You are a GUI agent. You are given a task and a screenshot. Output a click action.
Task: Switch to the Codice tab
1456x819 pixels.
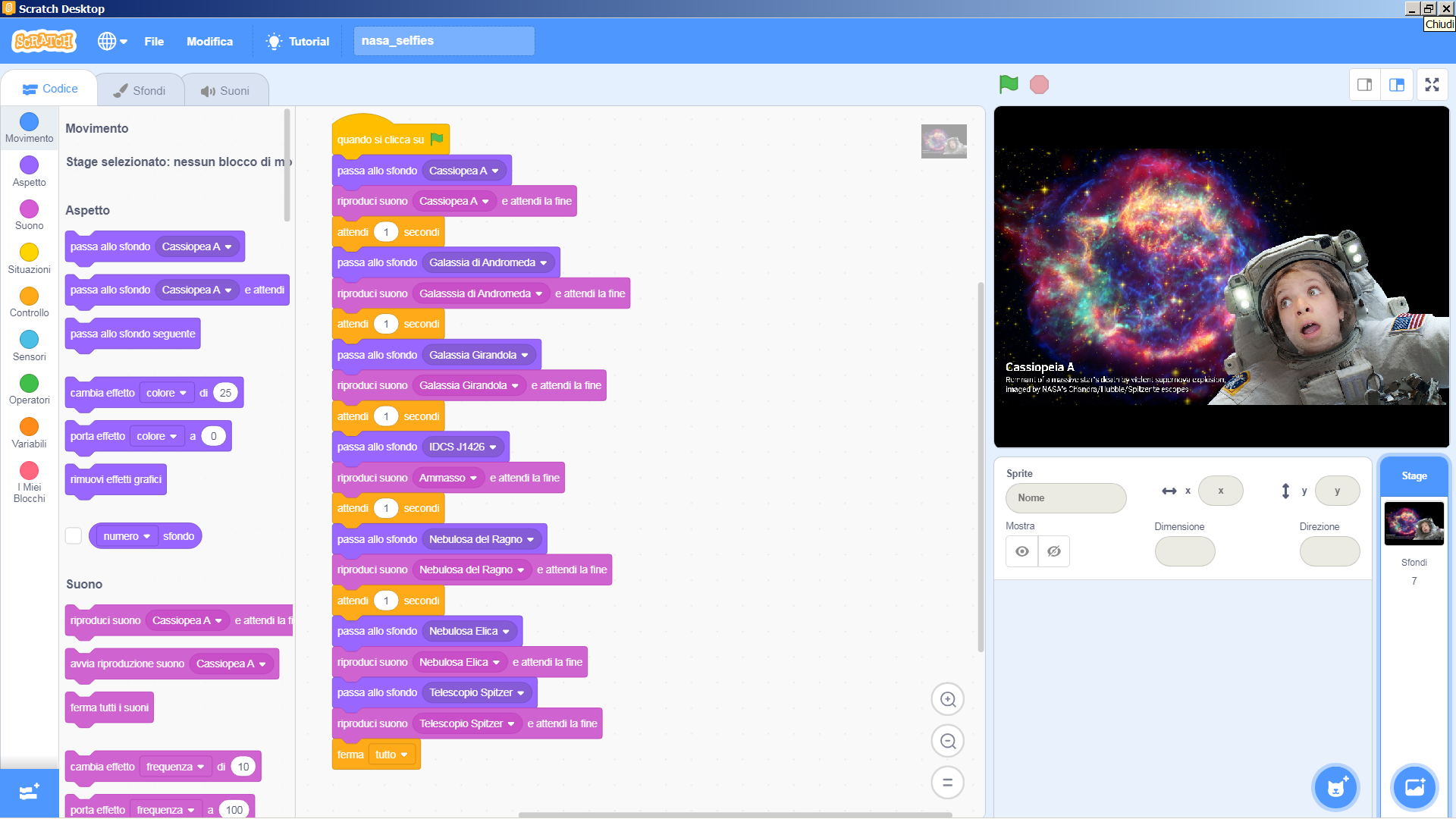tap(50, 89)
